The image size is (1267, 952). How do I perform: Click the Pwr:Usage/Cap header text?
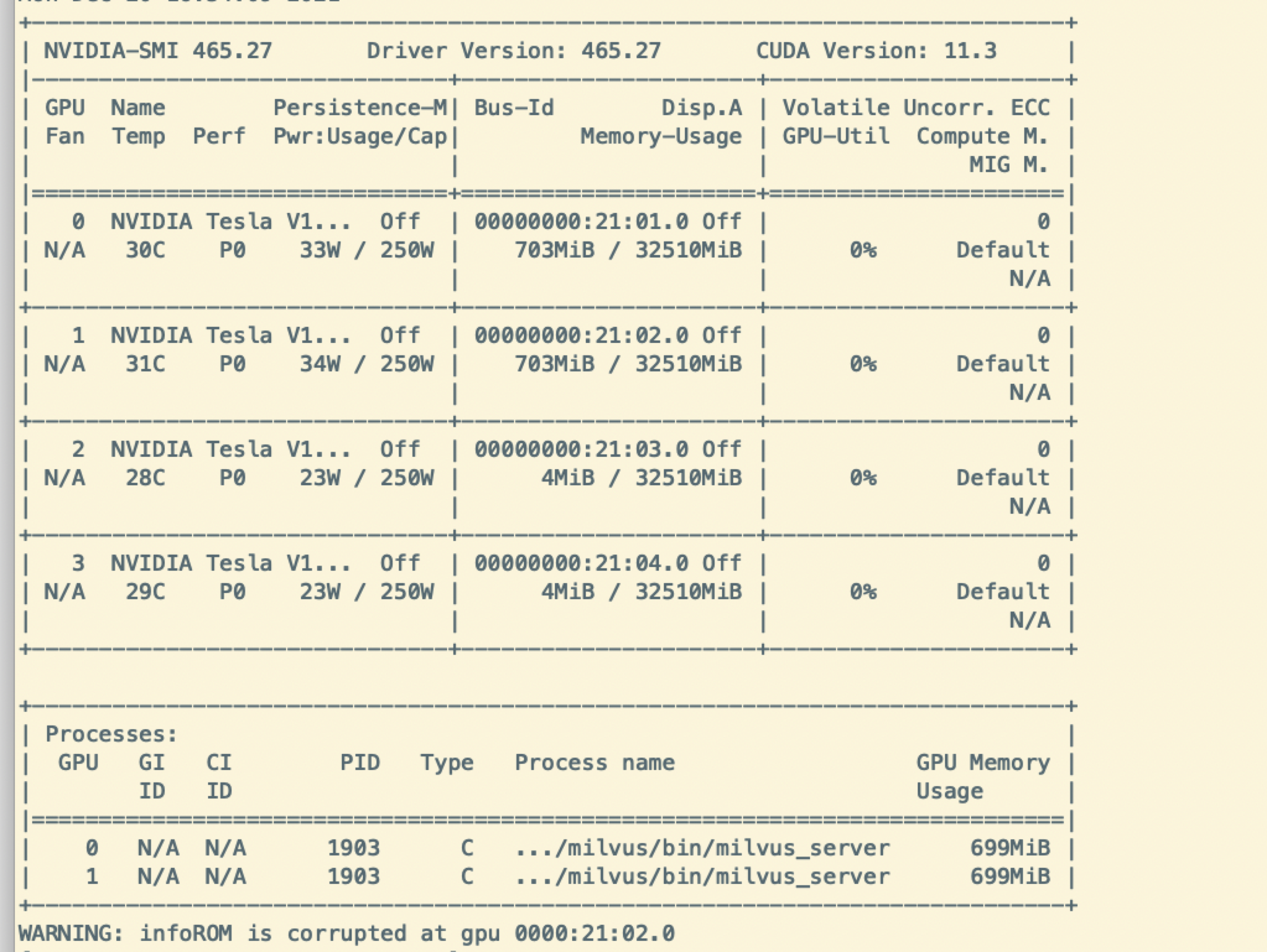point(360,136)
